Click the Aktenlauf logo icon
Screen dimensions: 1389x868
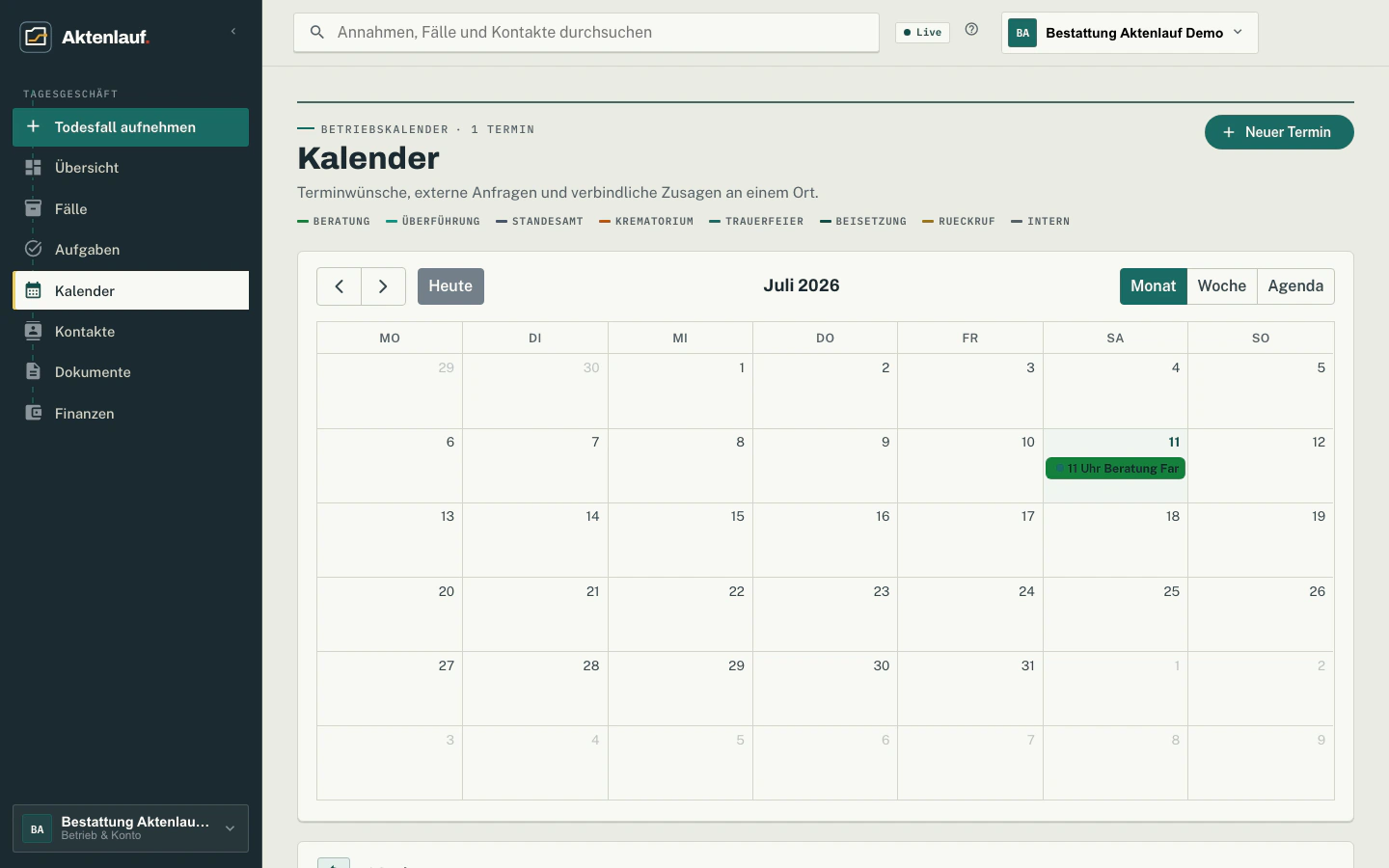36,37
